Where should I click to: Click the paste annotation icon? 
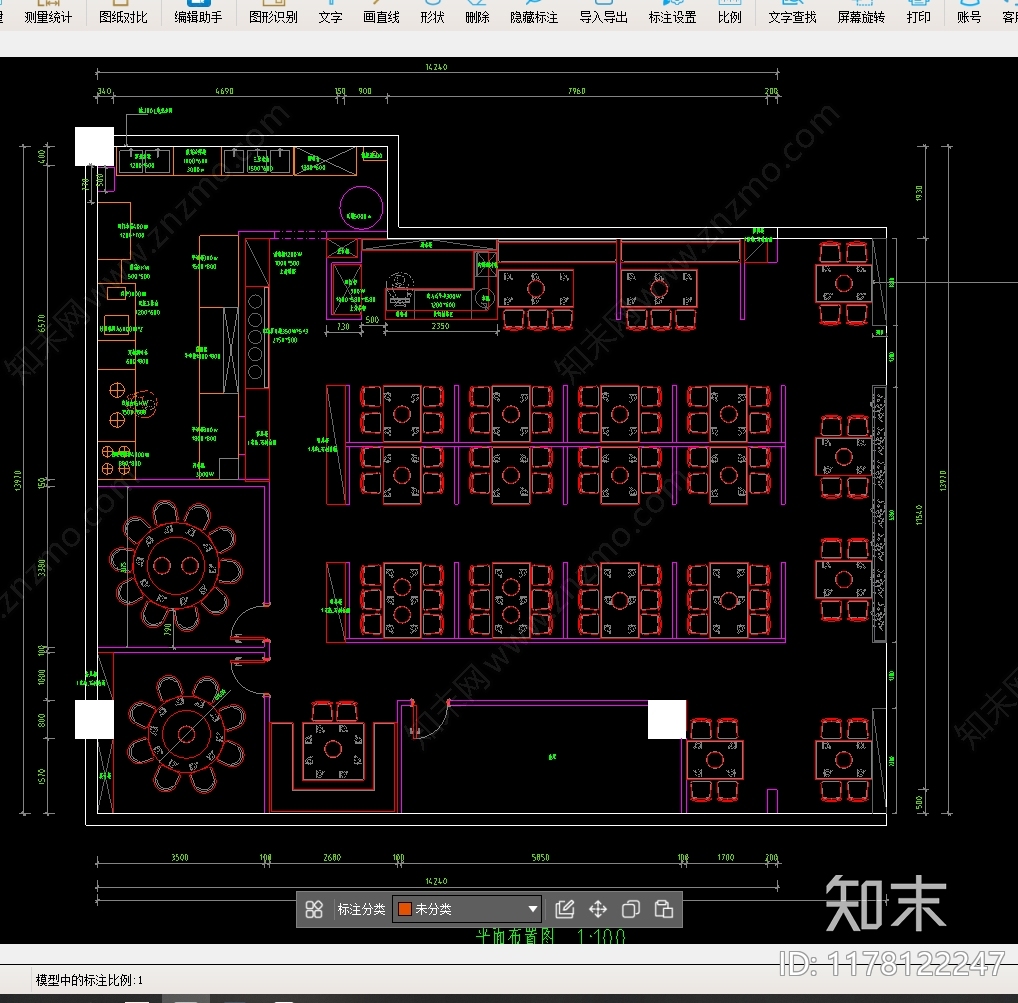click(664, 910)
